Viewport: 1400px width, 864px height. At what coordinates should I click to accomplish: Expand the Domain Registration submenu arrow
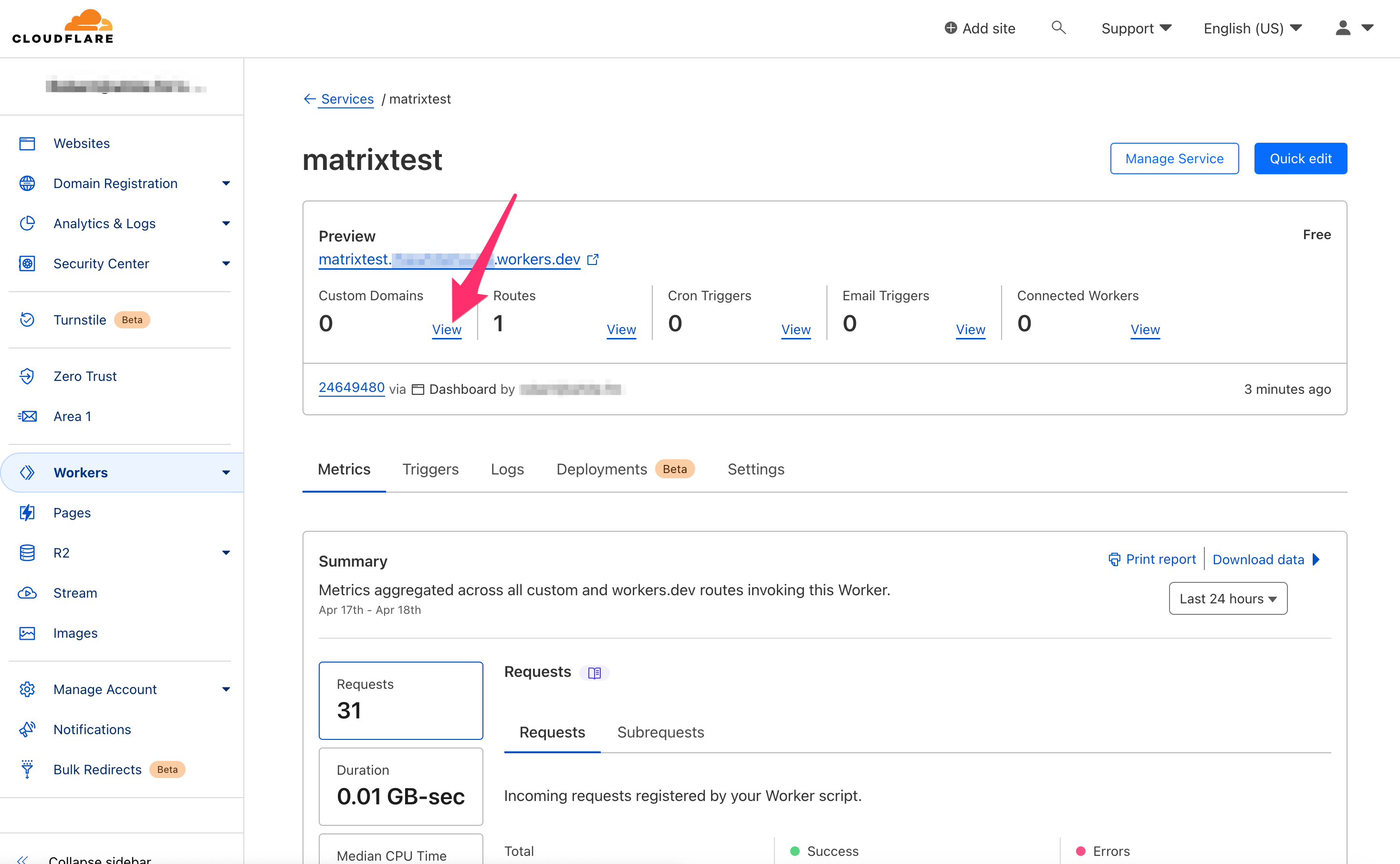click(226, 183)
